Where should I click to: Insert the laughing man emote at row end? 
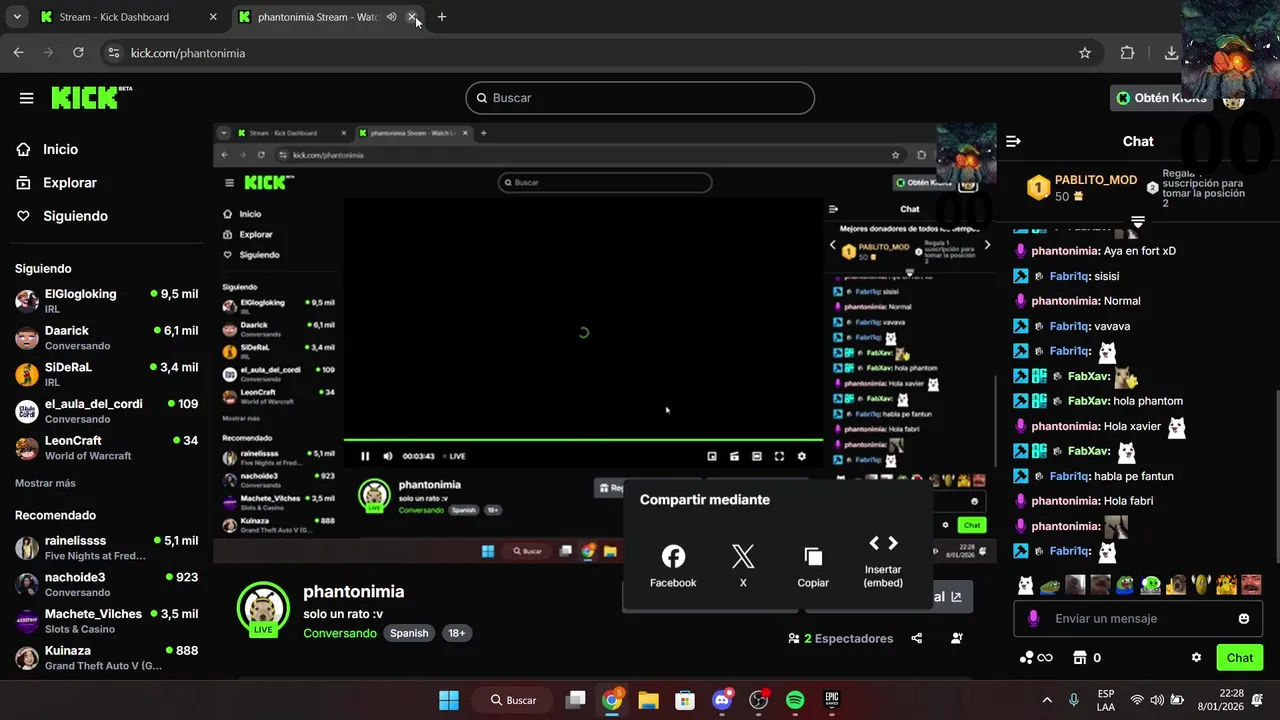[x=1250, y=585]
